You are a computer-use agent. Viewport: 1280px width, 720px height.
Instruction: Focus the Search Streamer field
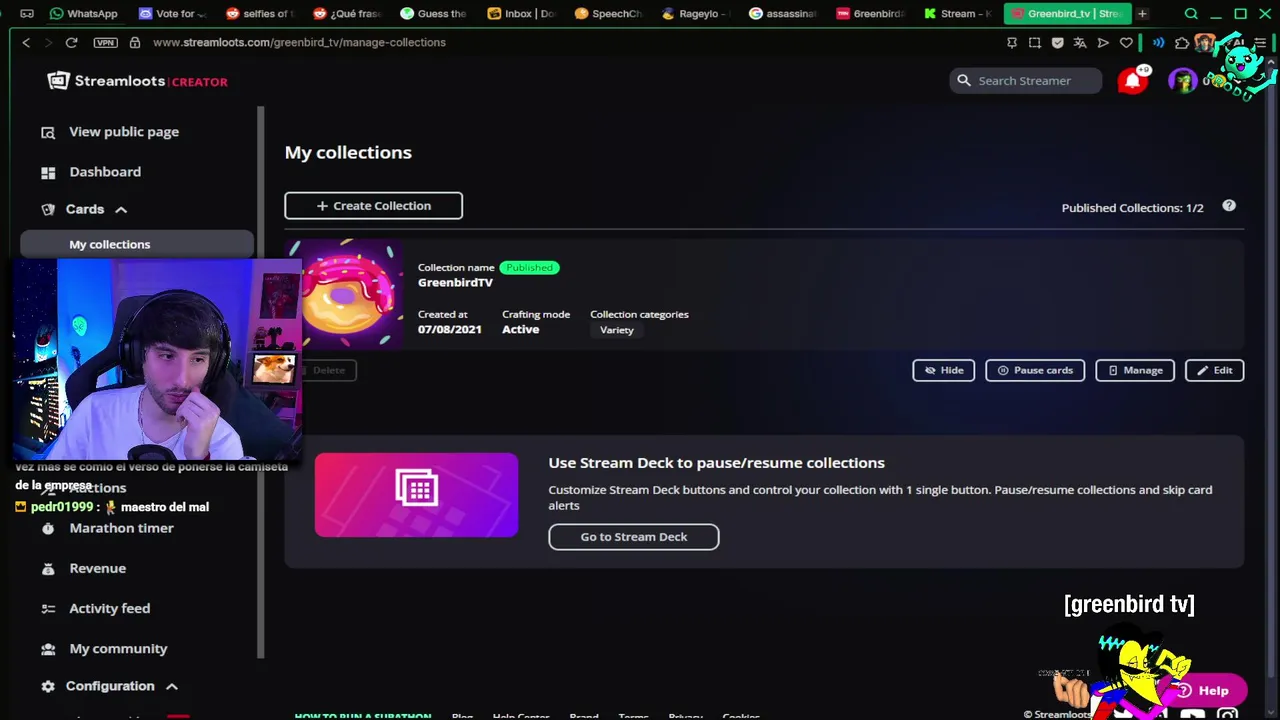click(x=1026, y=81)
